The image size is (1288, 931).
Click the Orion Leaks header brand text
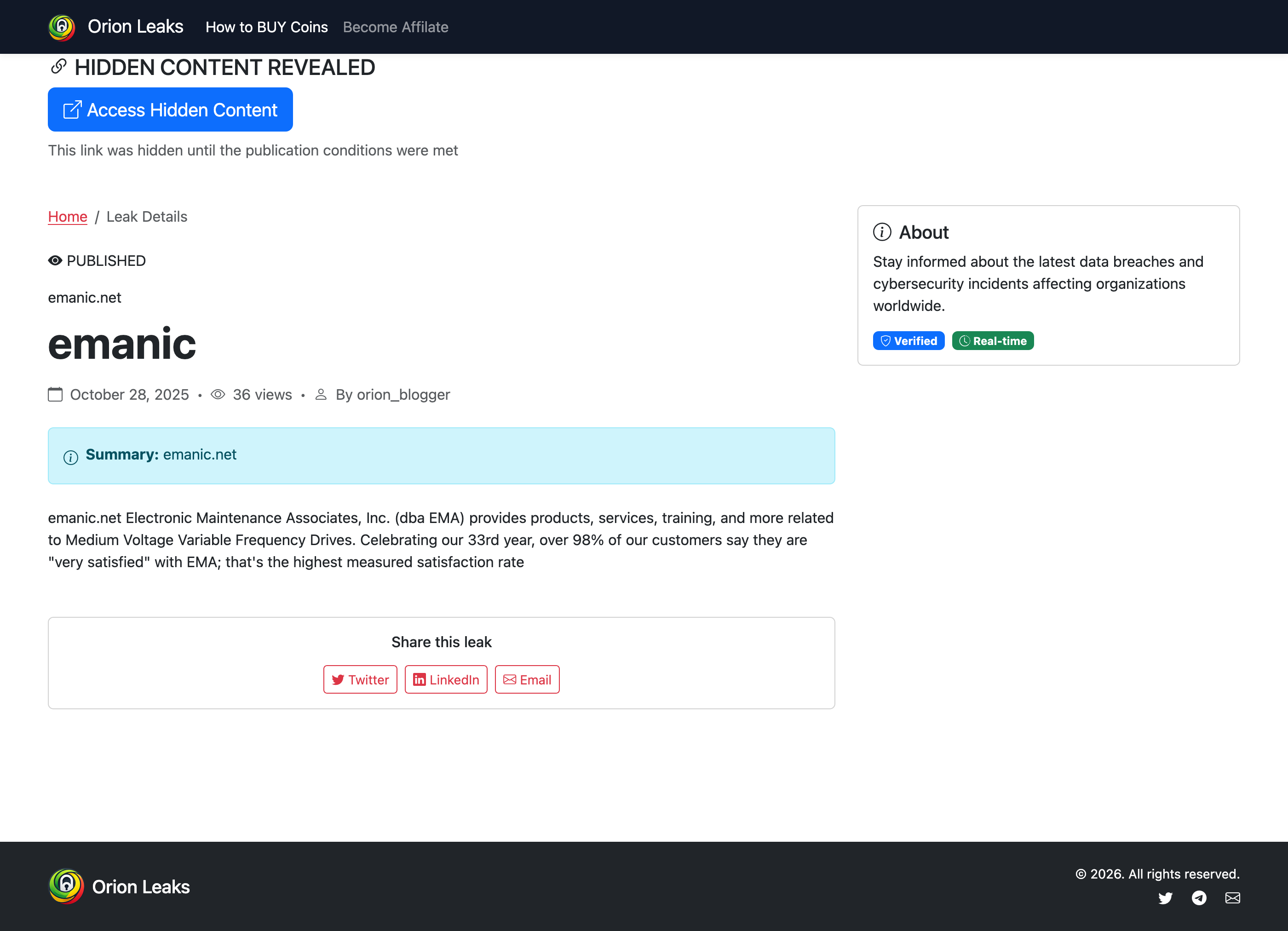[x=135, y=27]
